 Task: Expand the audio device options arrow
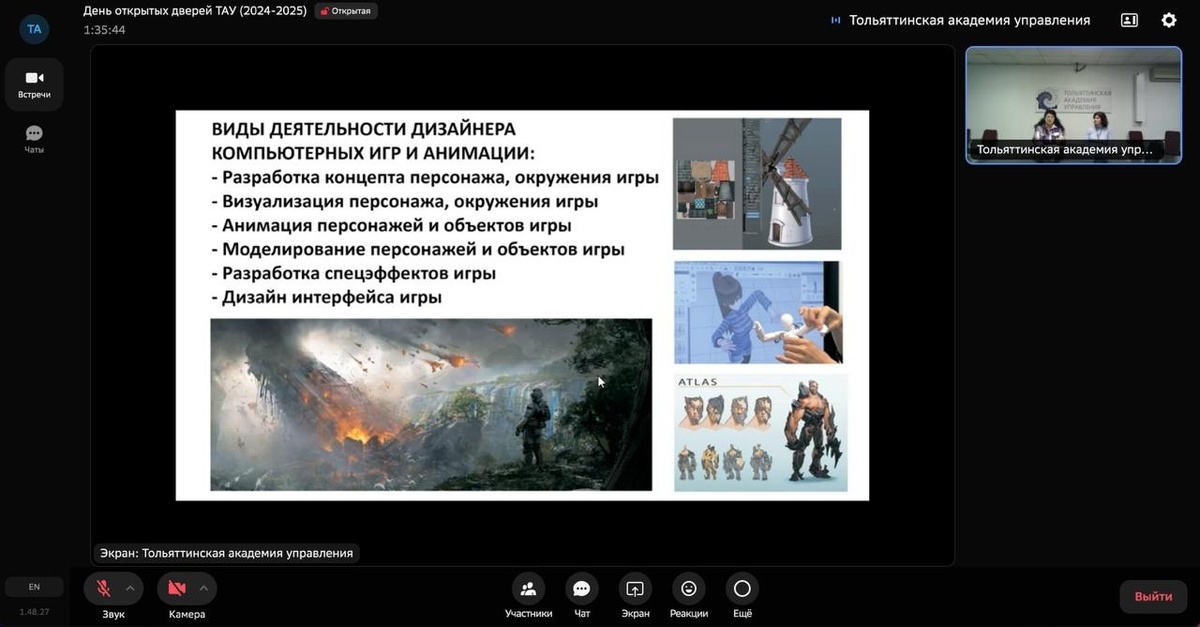click(130, 588)
